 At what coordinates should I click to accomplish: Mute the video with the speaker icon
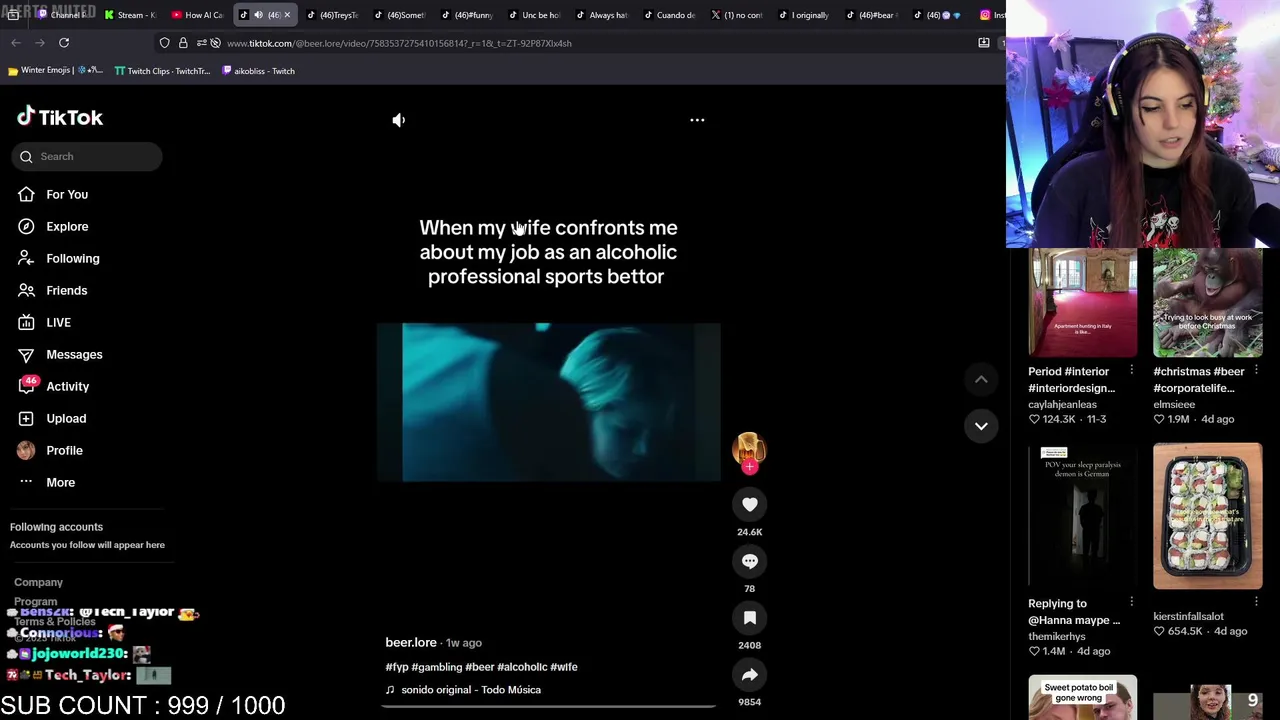tap(399, 120)
